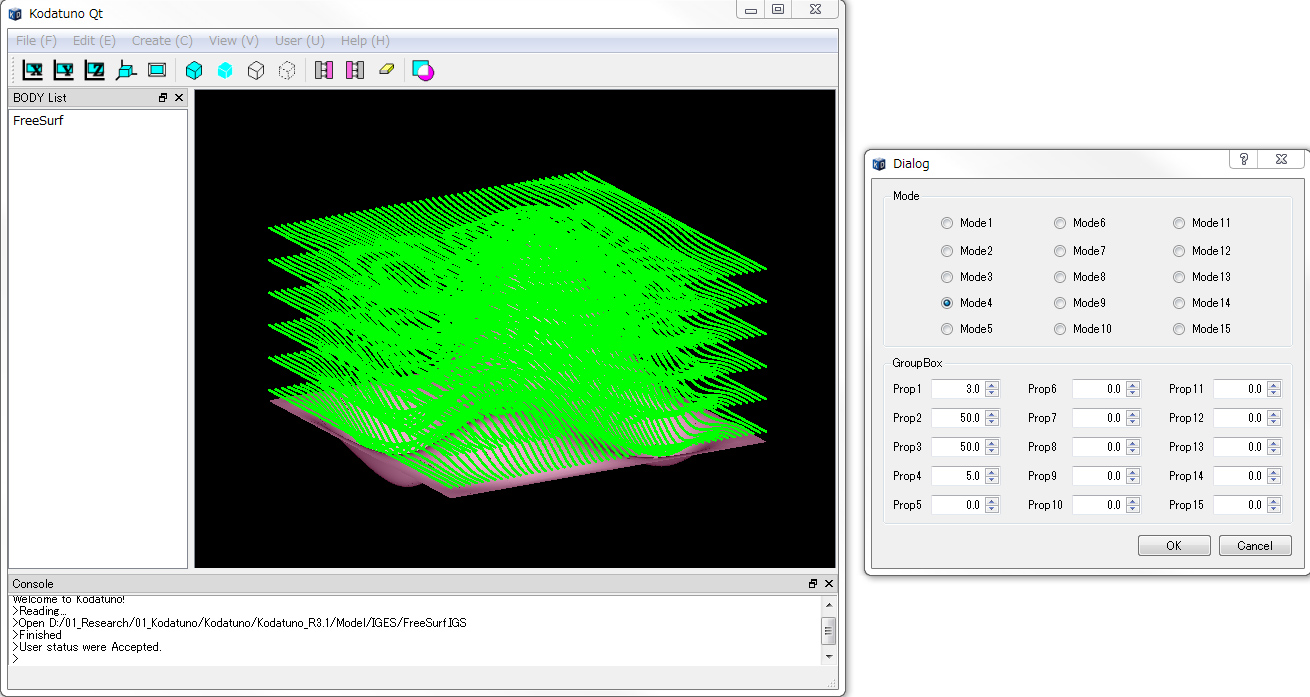Viewport: 1310px width, 697px height.
Task: Click the console scrollbar up arrow
Action: 828,605
